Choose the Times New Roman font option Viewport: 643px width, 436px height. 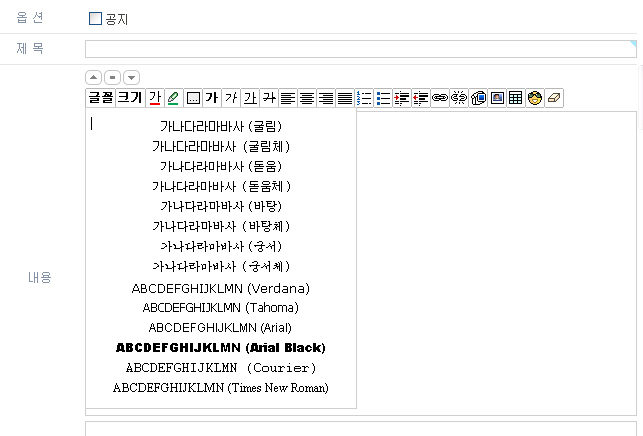tap(221, 388)
